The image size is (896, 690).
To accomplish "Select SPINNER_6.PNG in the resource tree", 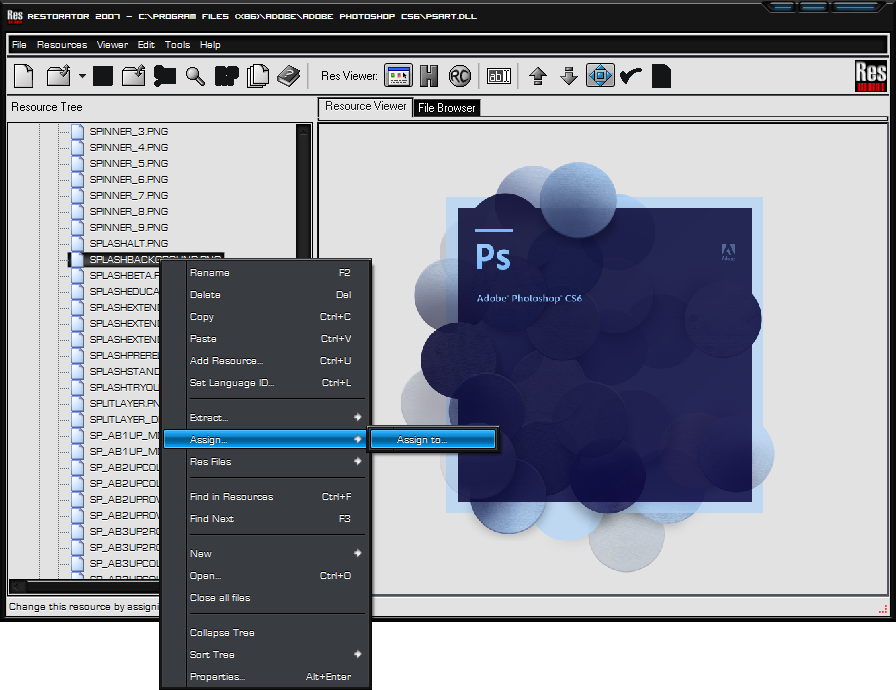I will tap(129, 179).
